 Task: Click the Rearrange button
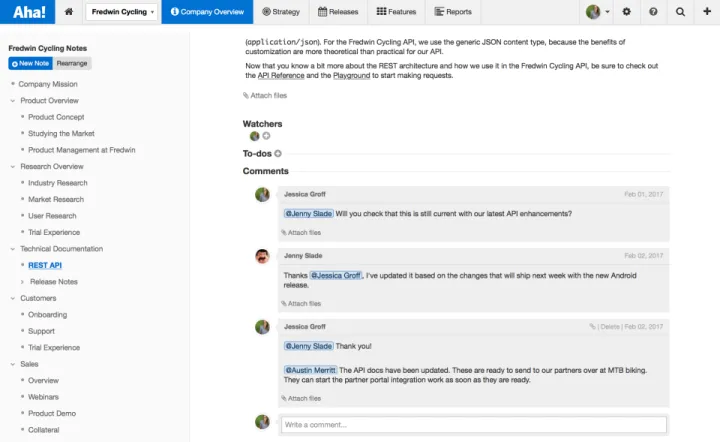(72, 63)
